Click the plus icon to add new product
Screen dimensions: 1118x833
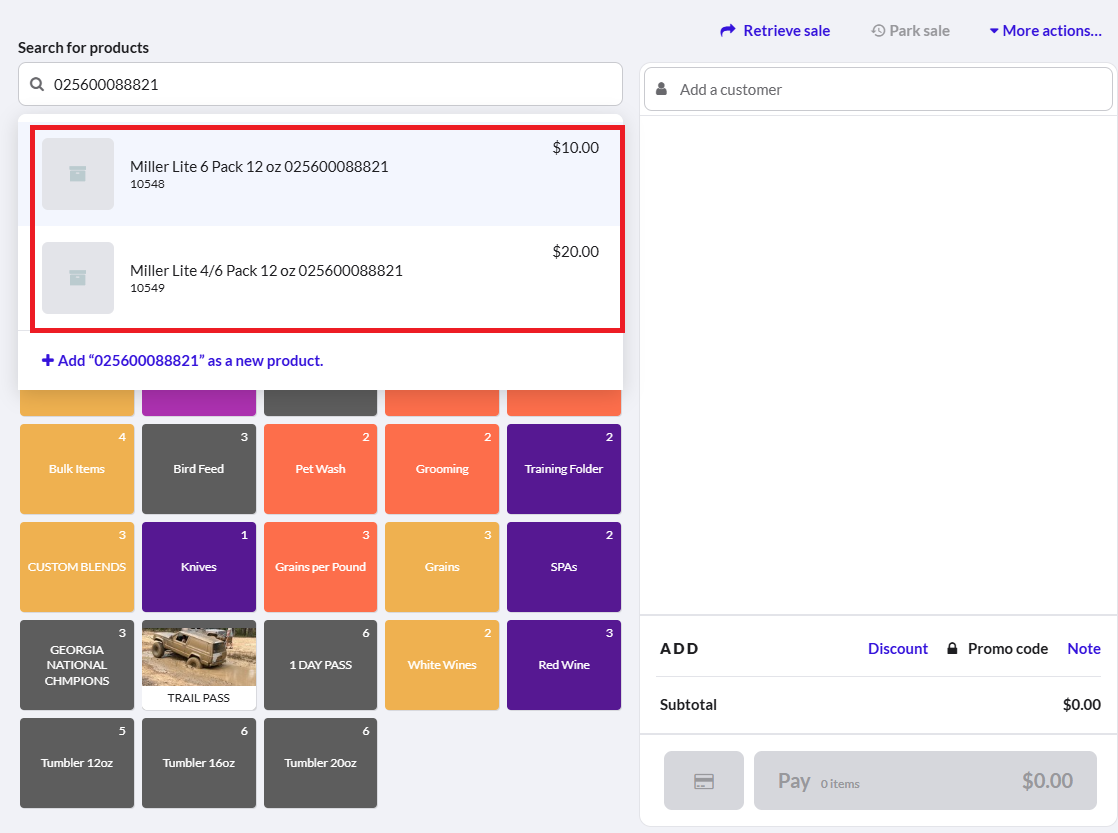[x=48, y=360]
